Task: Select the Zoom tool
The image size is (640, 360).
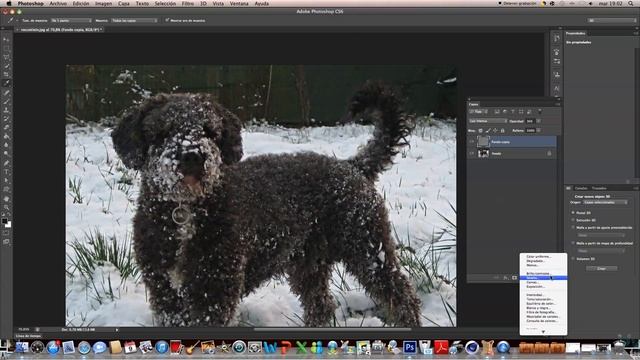Action: pyautogui.click(x=6, y=207)
